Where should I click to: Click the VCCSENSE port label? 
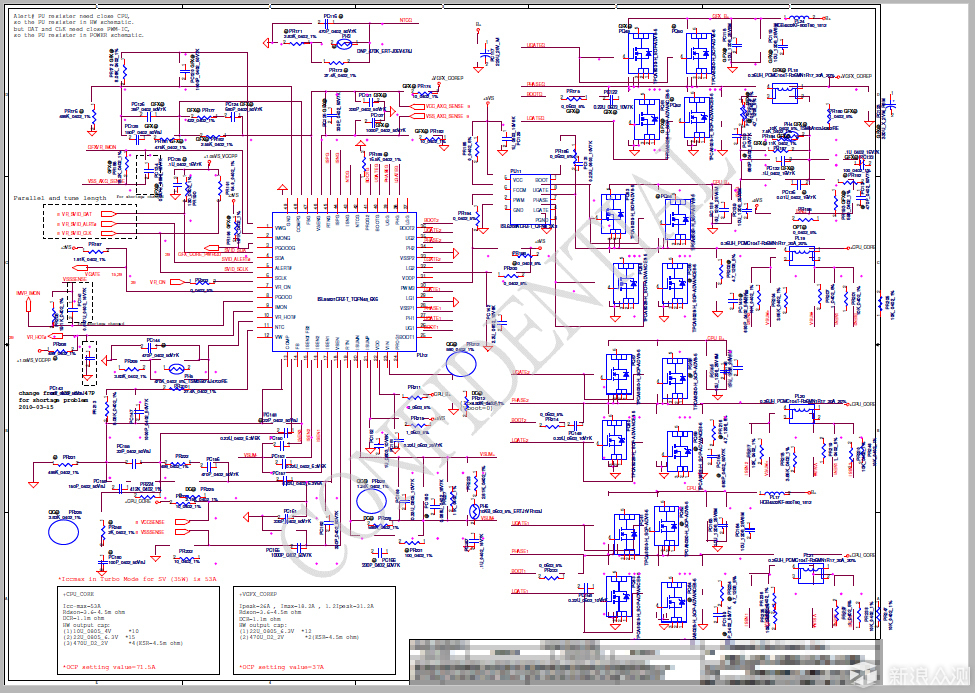152,522
